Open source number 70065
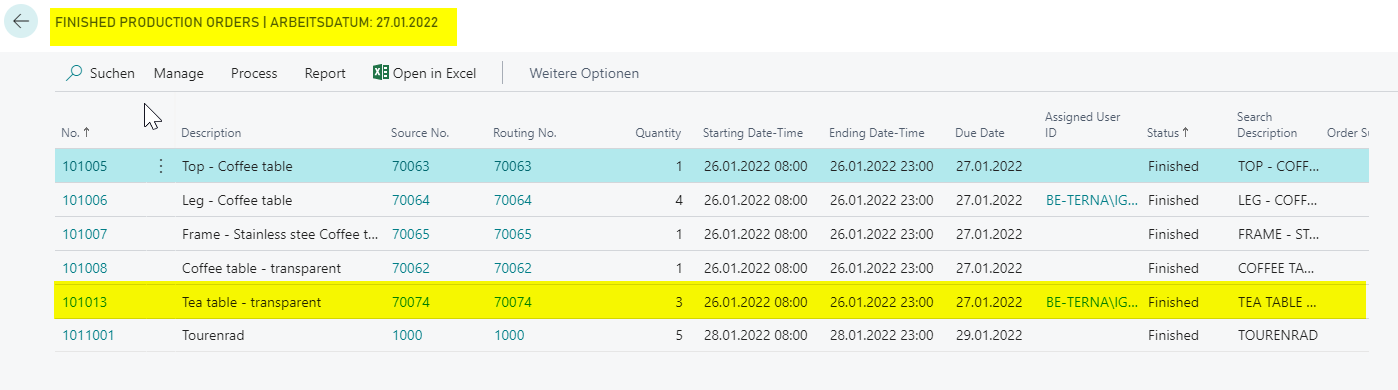 pos(411,234)
